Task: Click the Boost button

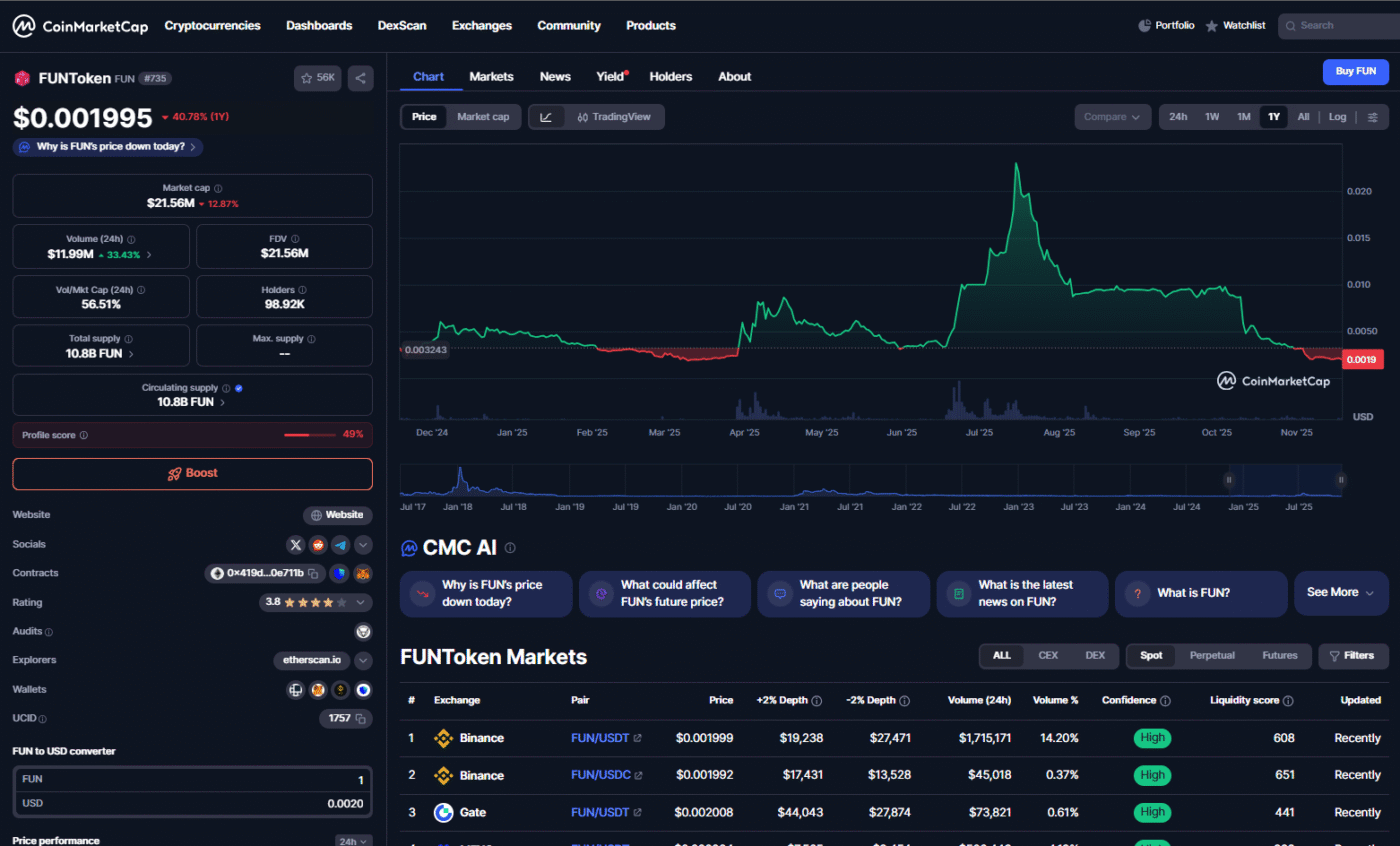Action: (192, 474)
